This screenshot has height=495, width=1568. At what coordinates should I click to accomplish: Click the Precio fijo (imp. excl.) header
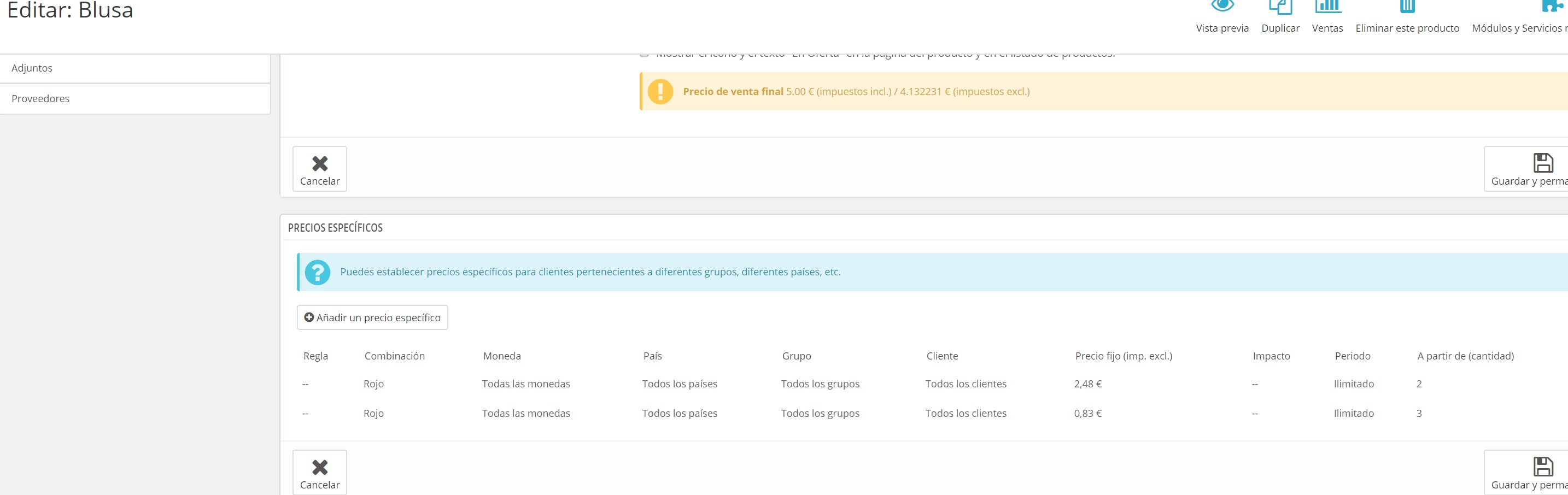tap(1123, 356)
